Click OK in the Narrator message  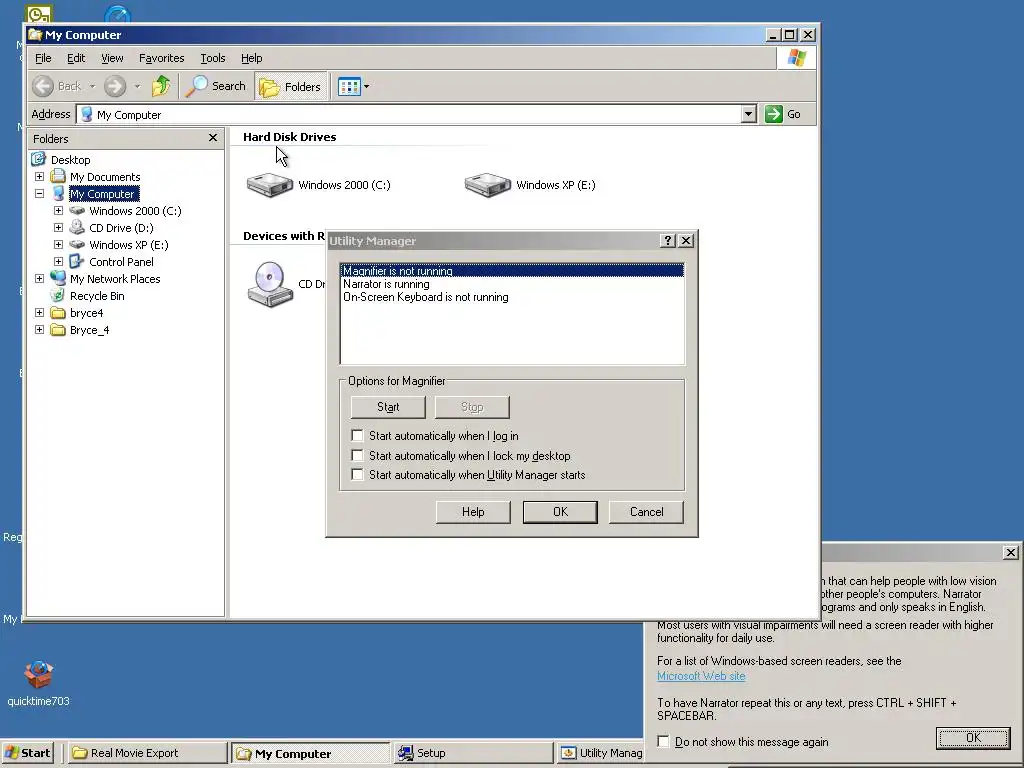coord(973,738)
